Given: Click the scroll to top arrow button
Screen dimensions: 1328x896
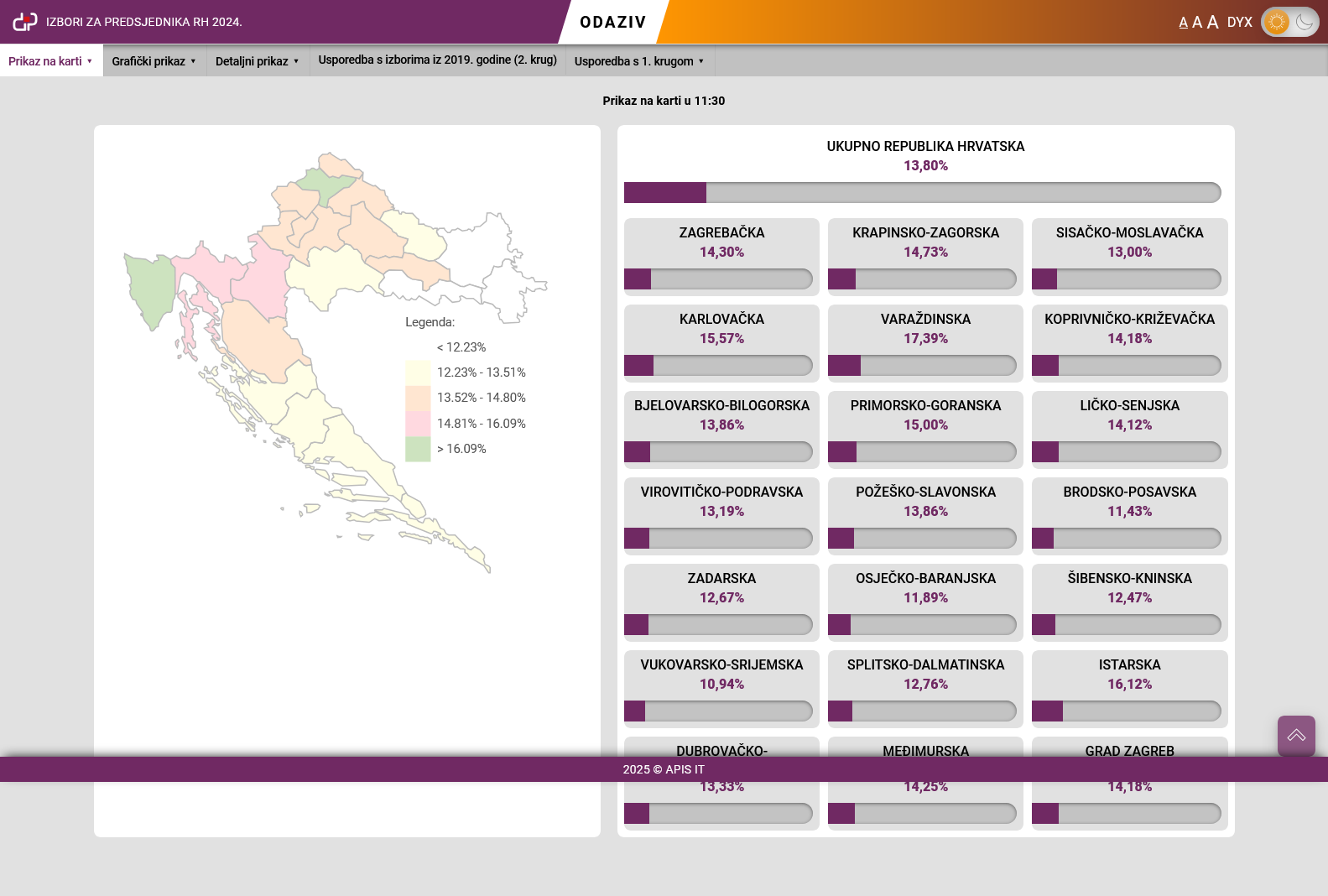Looking at the screenshot, I should tap(1296, 736).
